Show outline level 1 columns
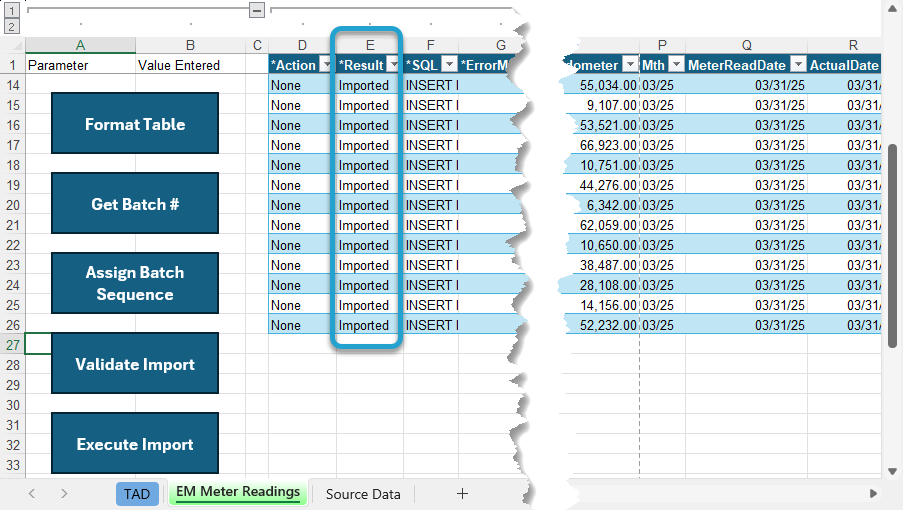This screenshot has height=510, width=903. click(x=12, y=10)
